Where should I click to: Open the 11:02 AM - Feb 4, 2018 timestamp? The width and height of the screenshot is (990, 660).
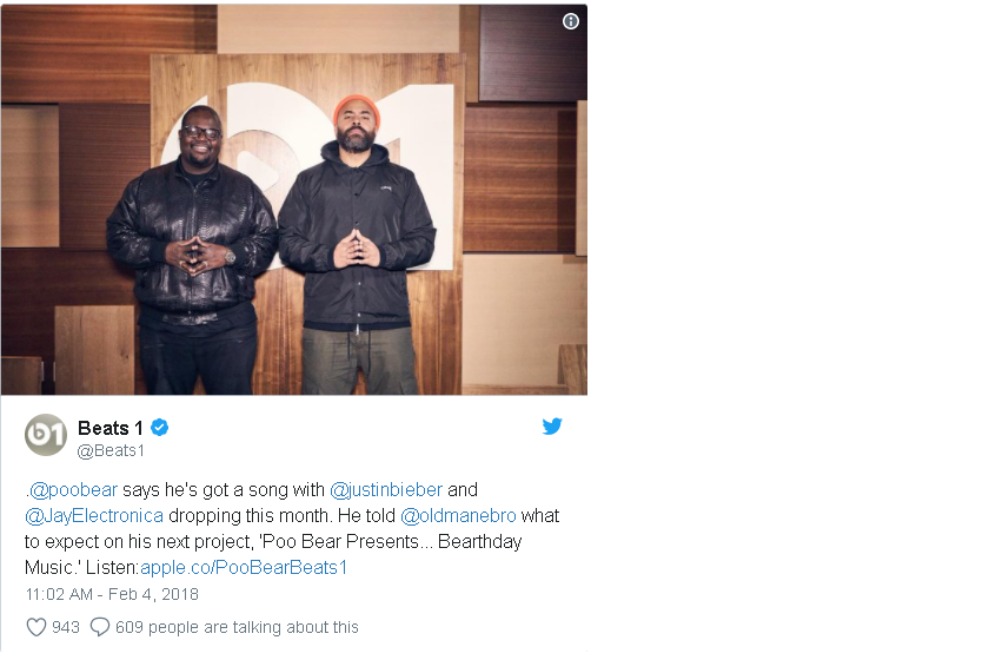[x=112, y=594]
